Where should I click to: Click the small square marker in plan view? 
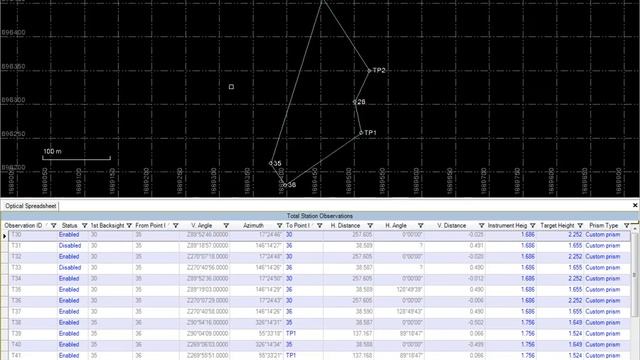[231, 87]
